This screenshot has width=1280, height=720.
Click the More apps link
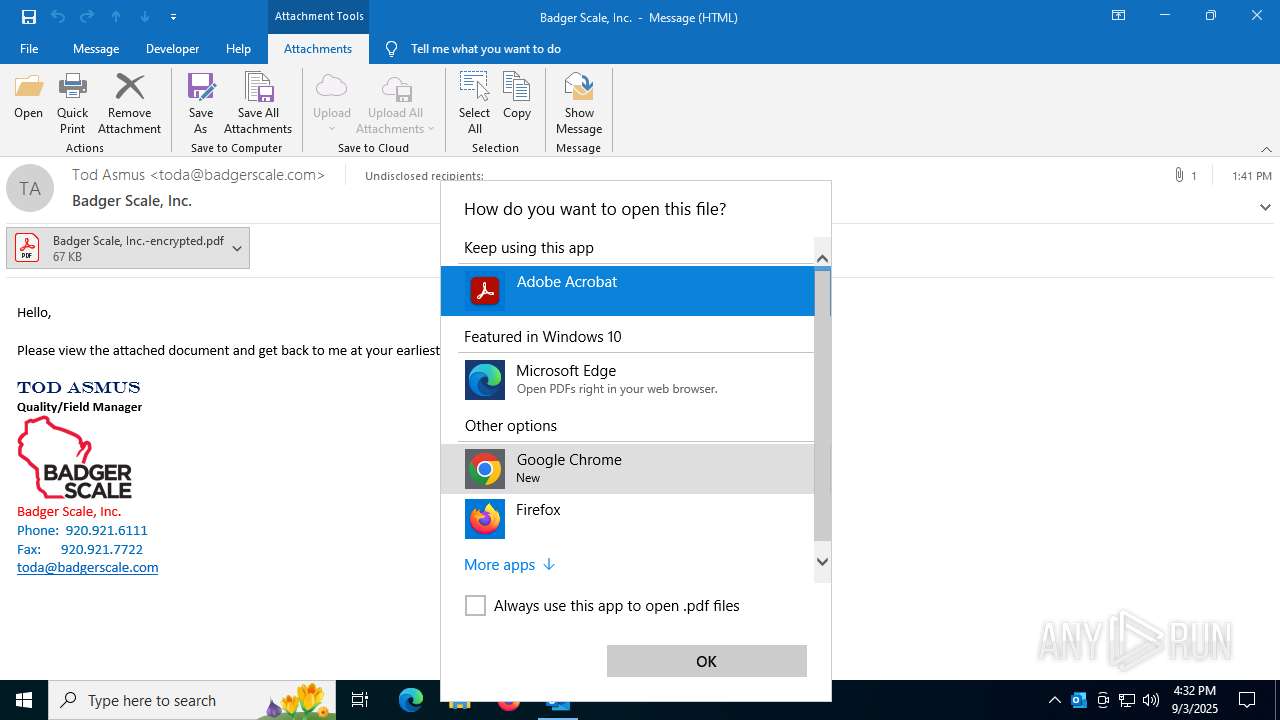click(x=509, y=565)
